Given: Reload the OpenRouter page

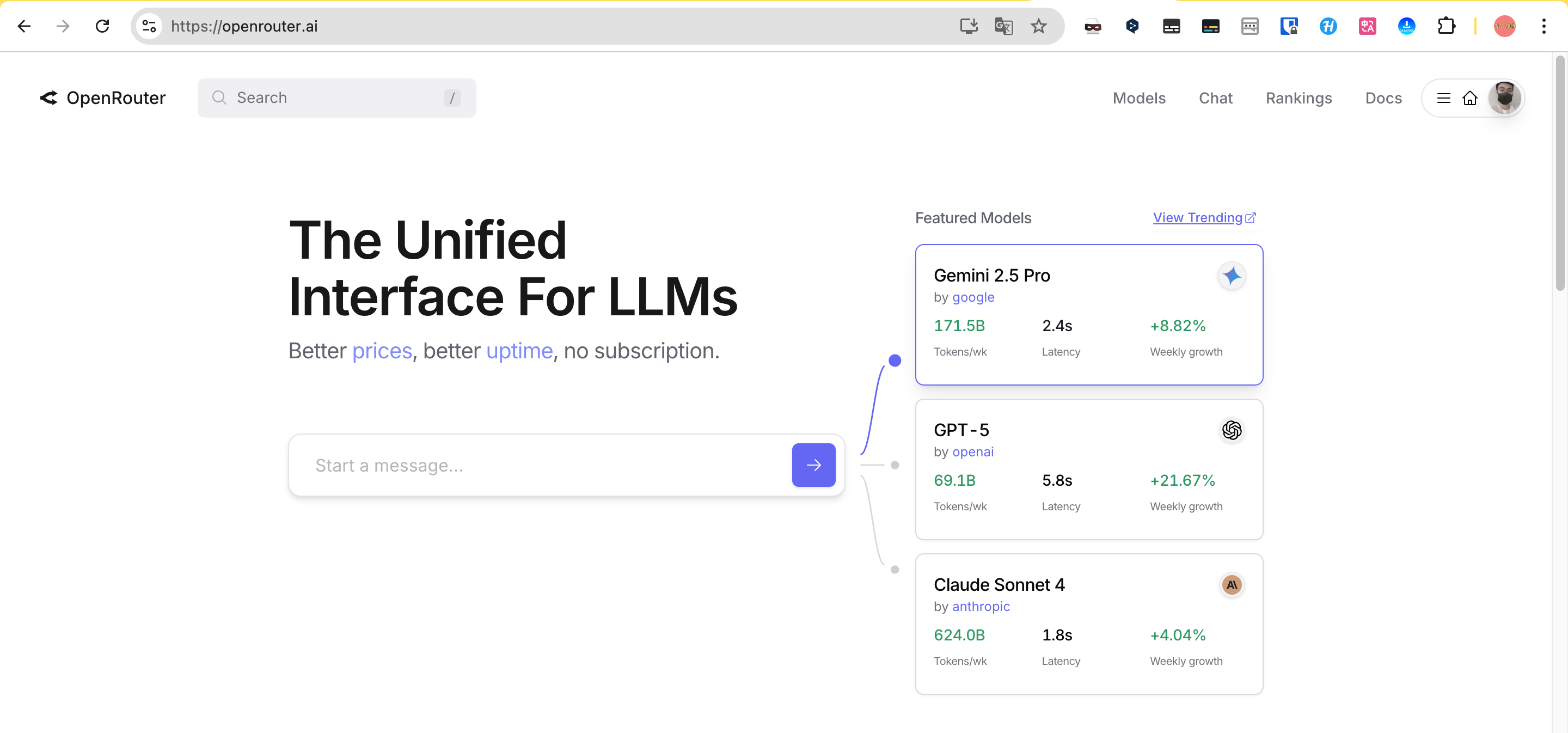Looking at the screenshot, I should click(102, 26).
